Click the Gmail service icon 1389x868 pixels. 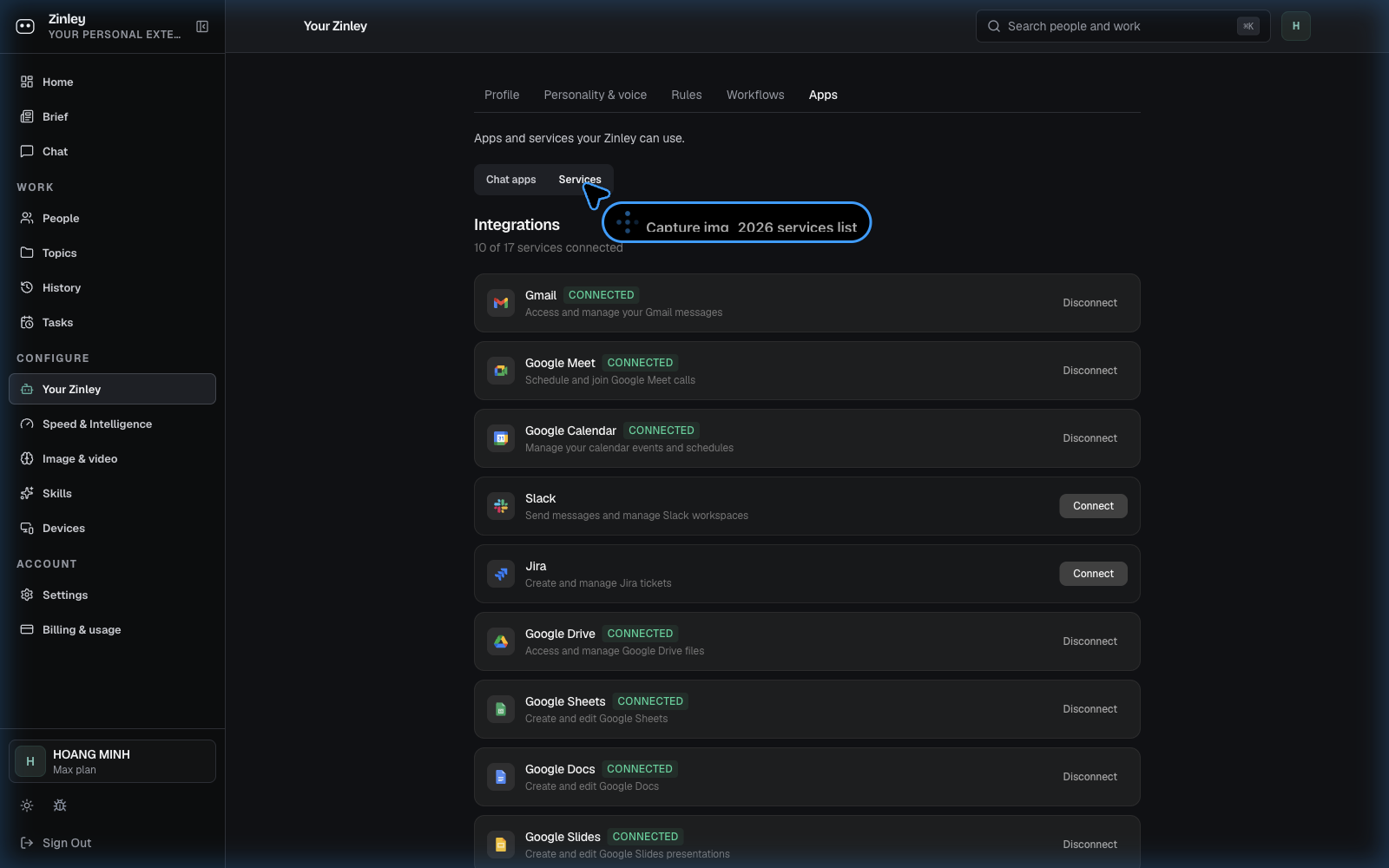click(x=501, y=303)
